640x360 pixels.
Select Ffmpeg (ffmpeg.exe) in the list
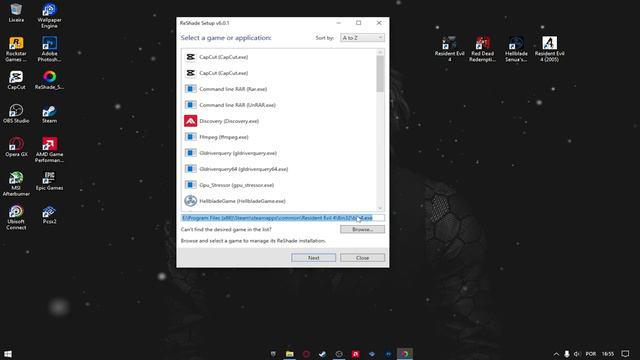279,137
